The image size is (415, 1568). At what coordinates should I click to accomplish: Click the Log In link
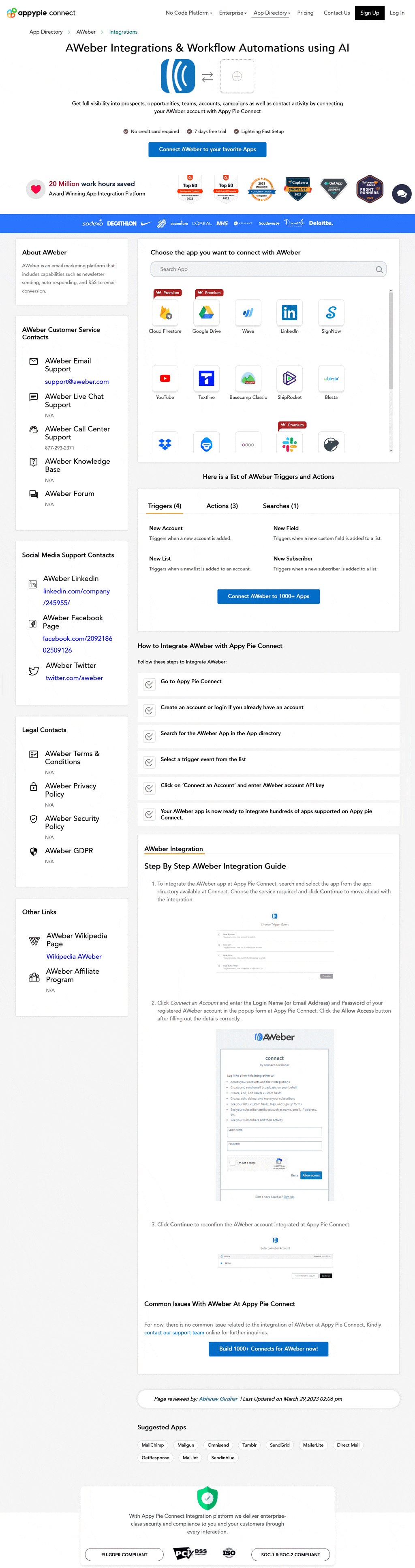(x=397, y=13)
